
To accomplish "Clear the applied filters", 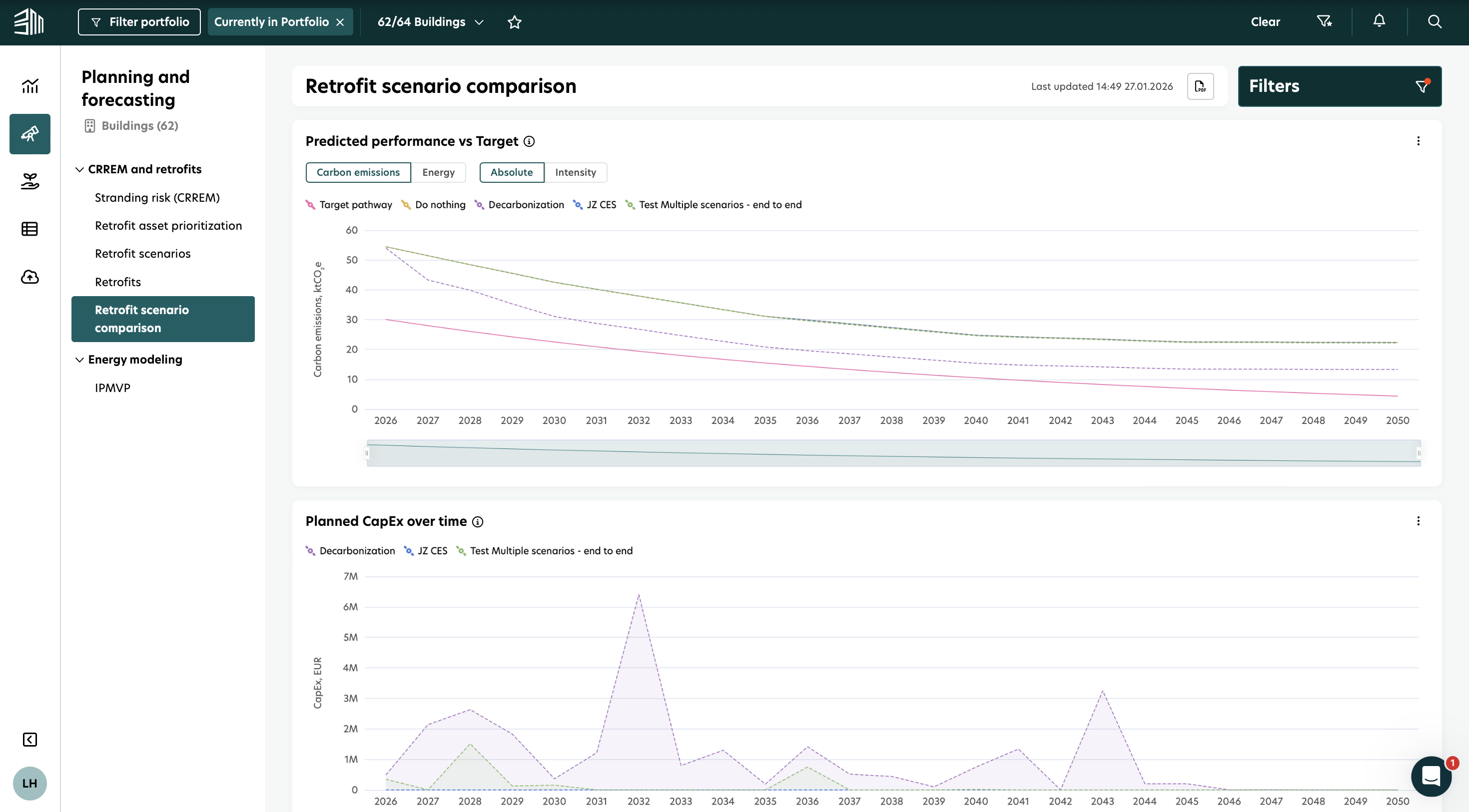I will point(1265,22).
